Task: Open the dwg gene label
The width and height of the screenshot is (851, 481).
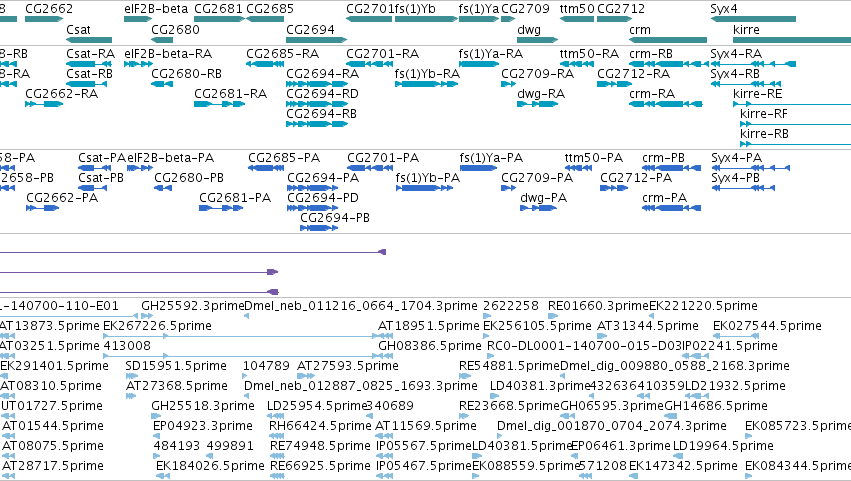Action: pyautogui.click(x=529, y=30)
